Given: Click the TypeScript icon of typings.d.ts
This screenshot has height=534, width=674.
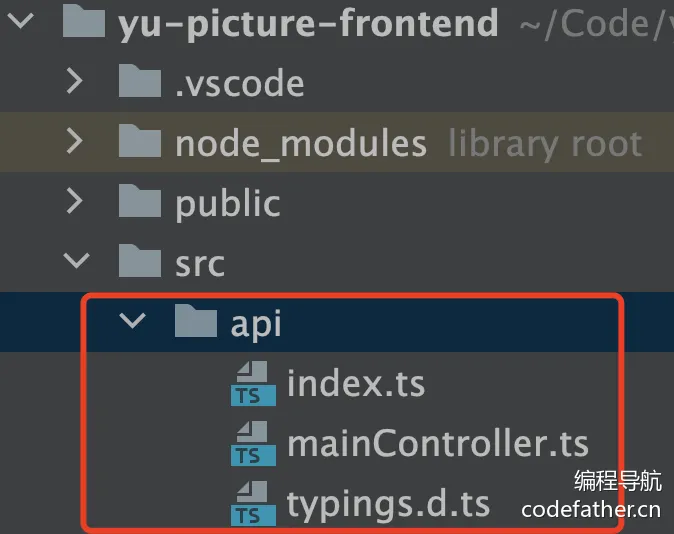Looking at the screenshot, I should [x=253, y=503].
